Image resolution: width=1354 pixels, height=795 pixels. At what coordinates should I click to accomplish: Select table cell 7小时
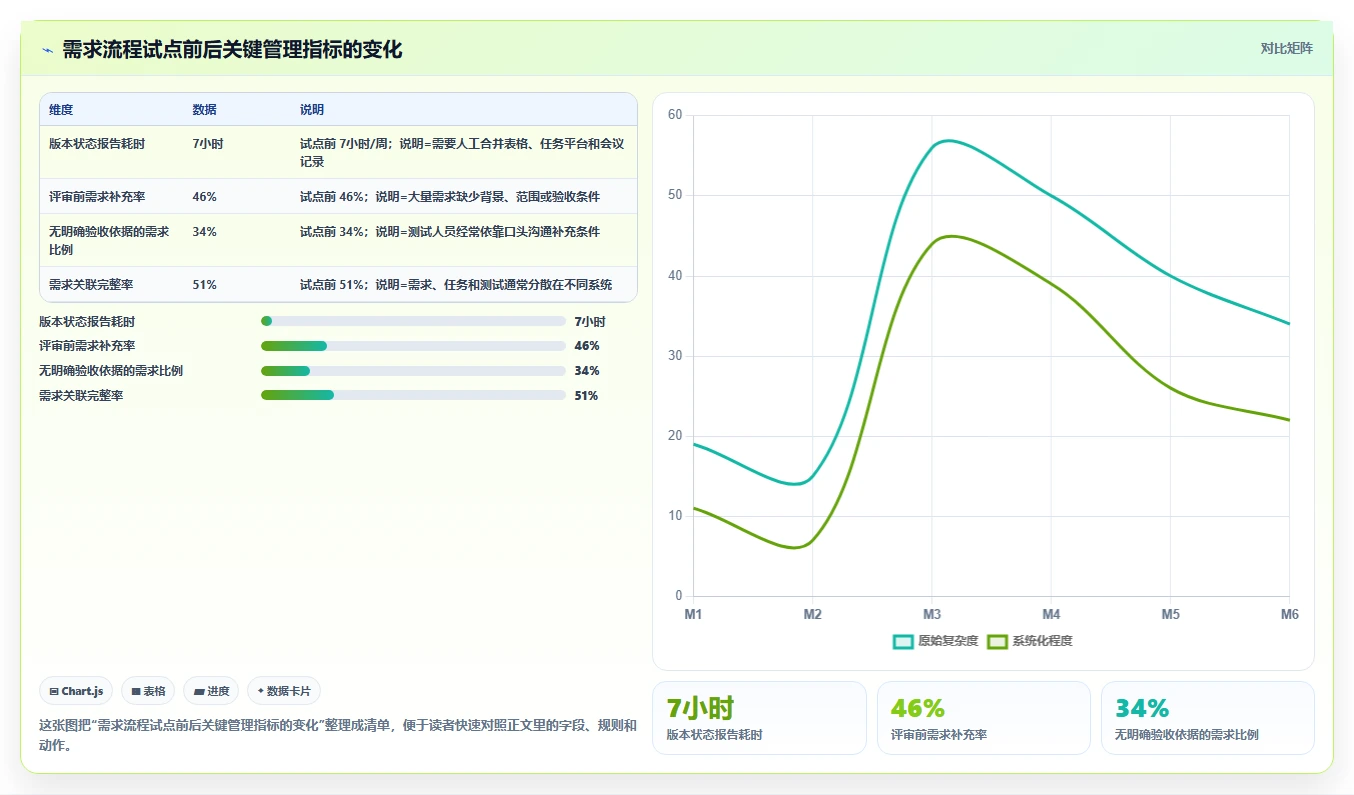point(208,144)
